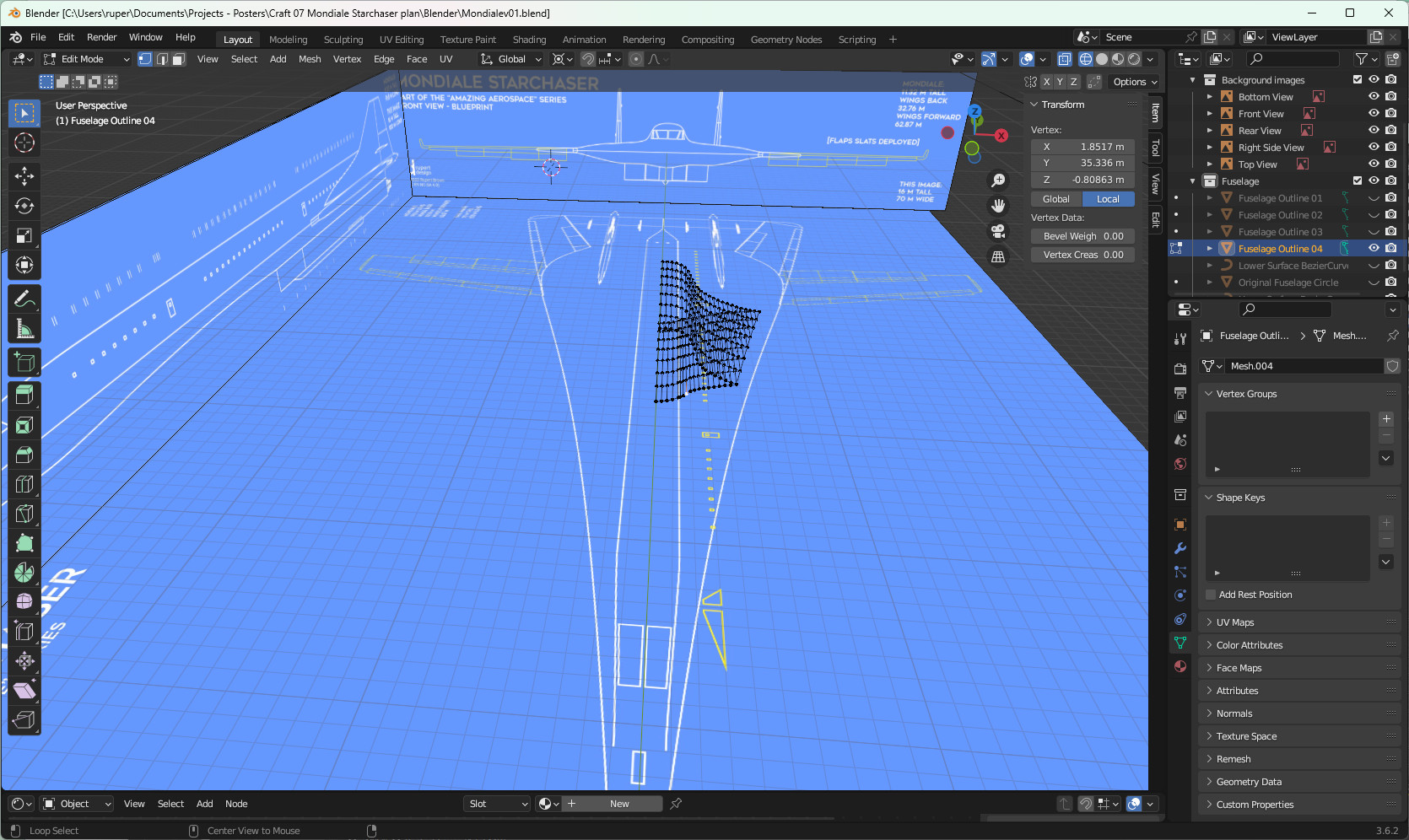Viewport: 1409px width, 840px height.
Task: Select the Rotate tool
Action: point(24,206)
